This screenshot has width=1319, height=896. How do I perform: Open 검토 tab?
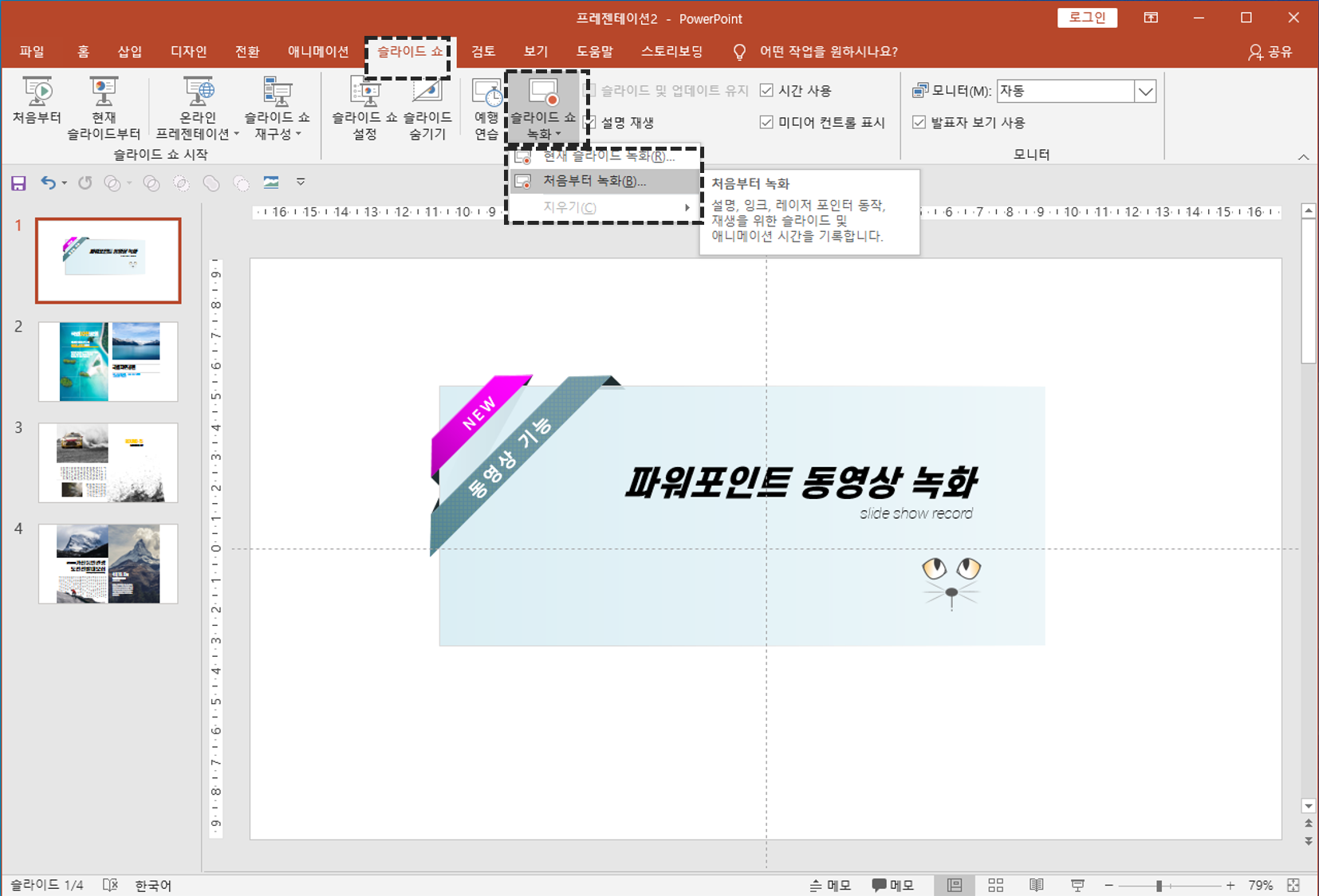483,52
